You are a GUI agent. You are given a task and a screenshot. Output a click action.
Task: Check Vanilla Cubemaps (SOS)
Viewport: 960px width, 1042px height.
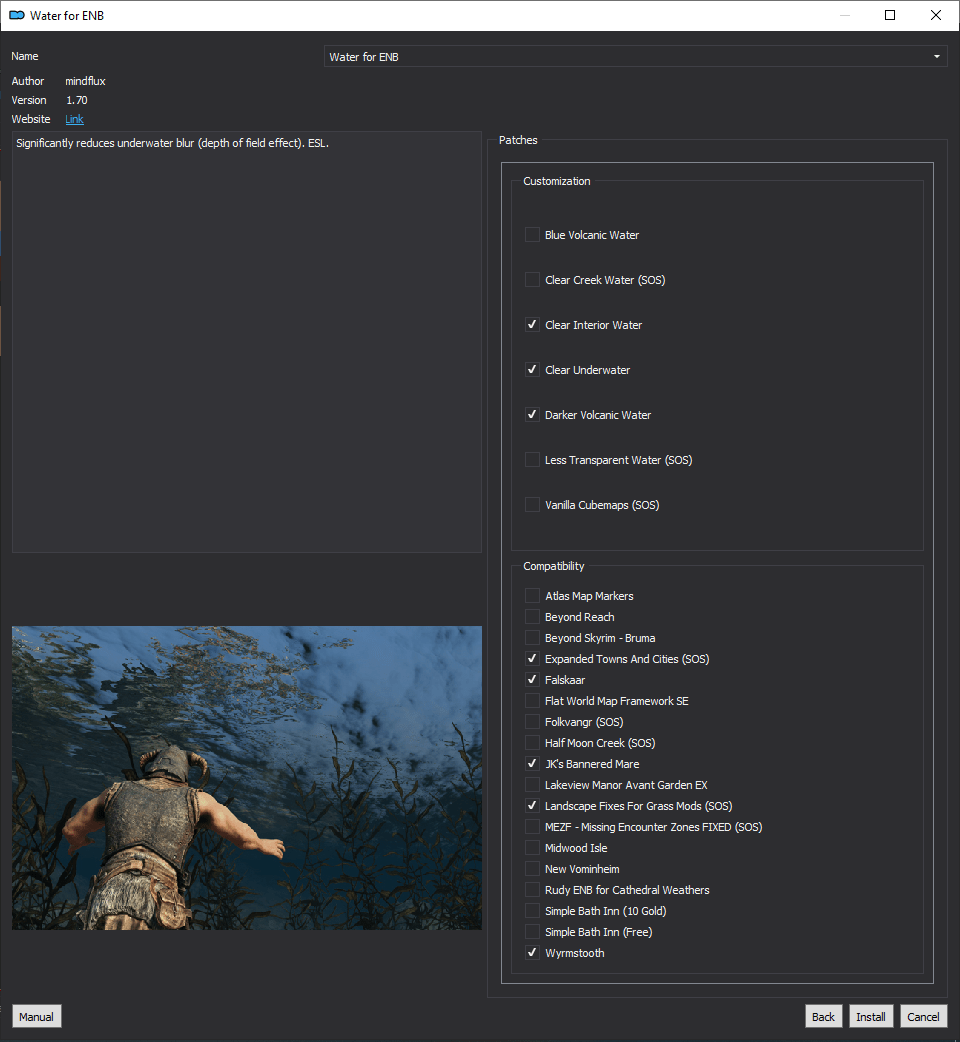point(532,505)
